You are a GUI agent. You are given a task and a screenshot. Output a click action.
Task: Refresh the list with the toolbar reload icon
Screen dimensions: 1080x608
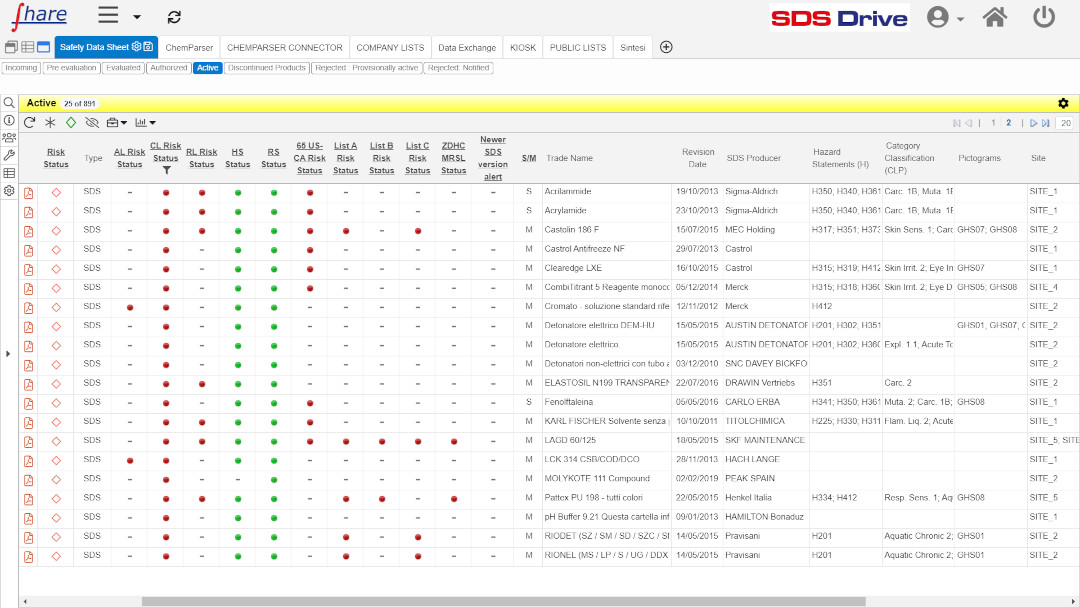[30, 122]
